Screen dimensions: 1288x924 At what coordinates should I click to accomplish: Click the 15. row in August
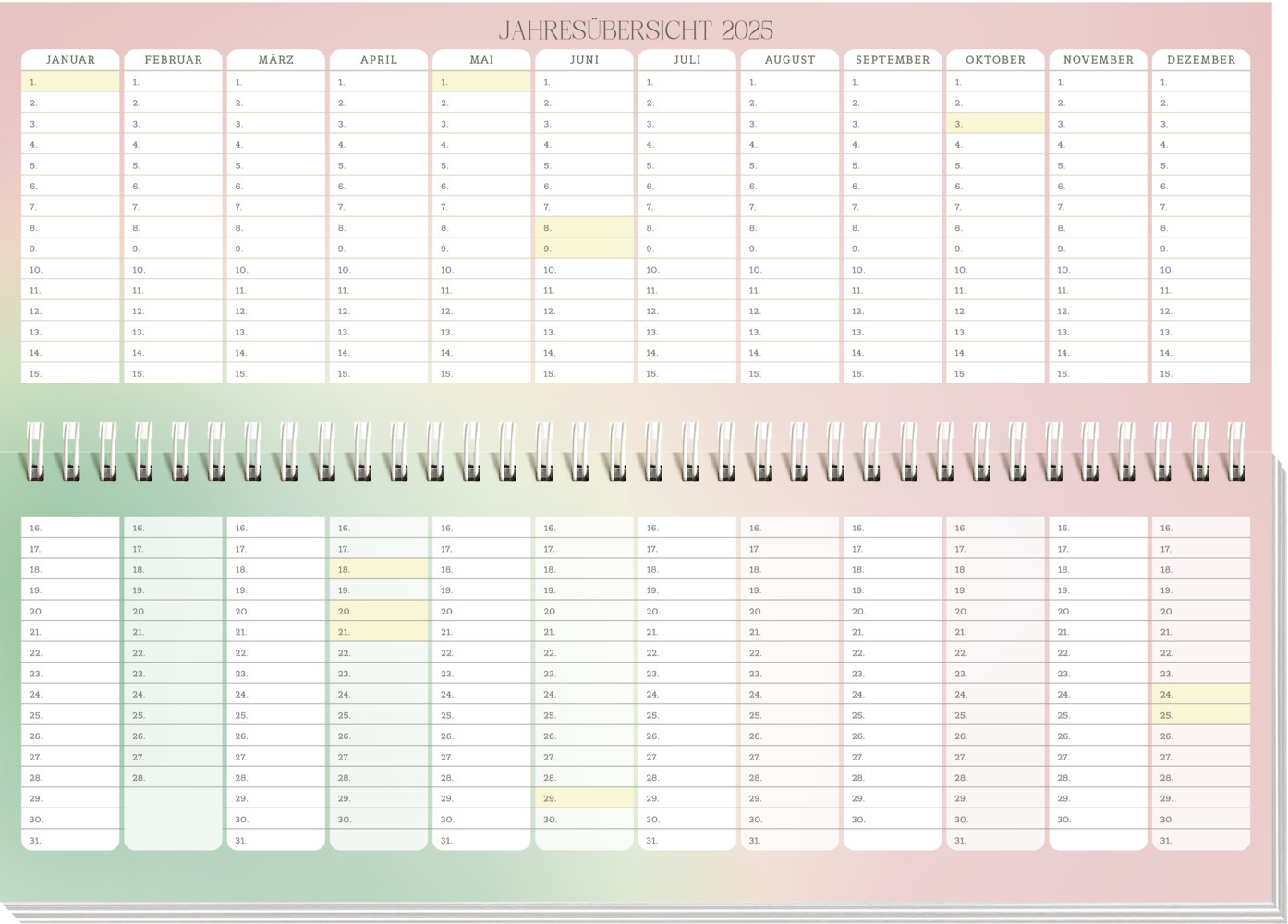pyautogui.click(x=790, y=374)
